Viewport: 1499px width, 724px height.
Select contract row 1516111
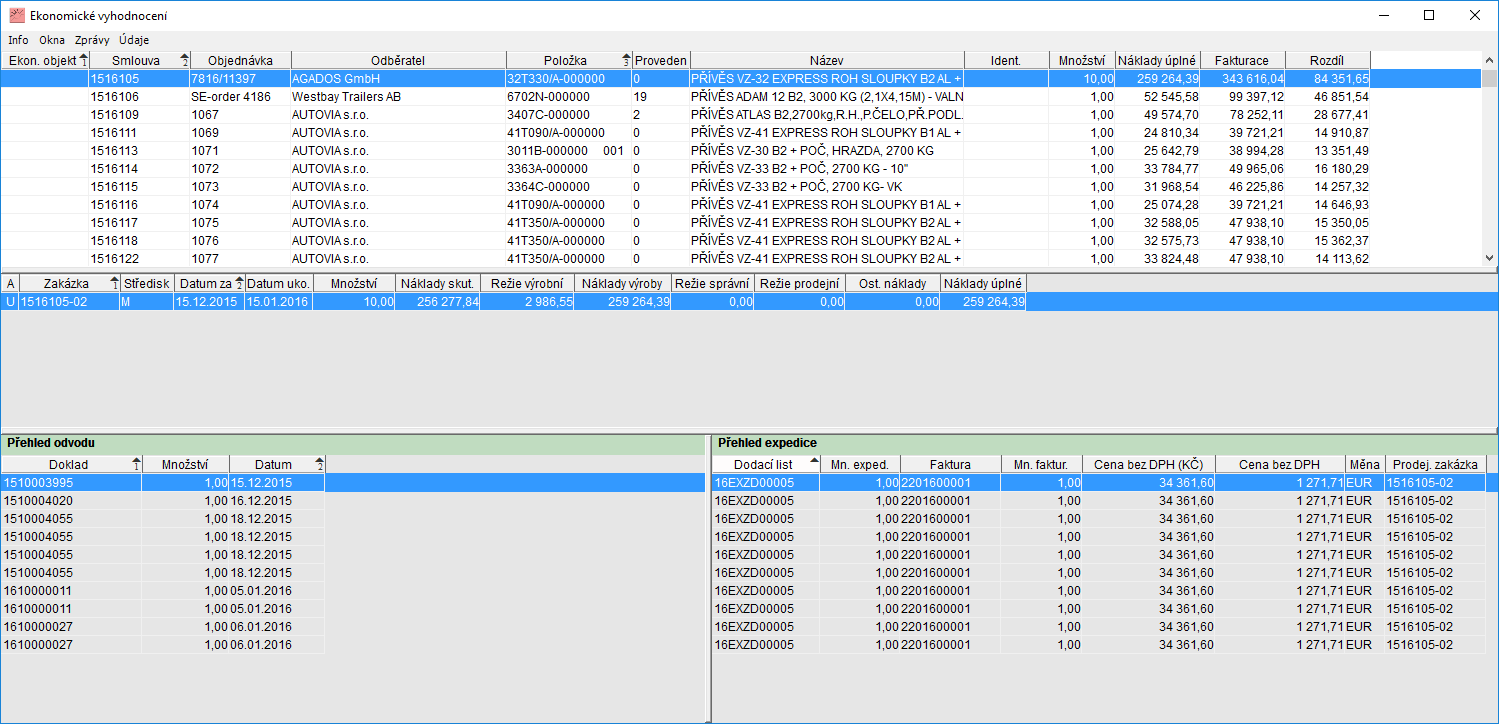[741, 133]
